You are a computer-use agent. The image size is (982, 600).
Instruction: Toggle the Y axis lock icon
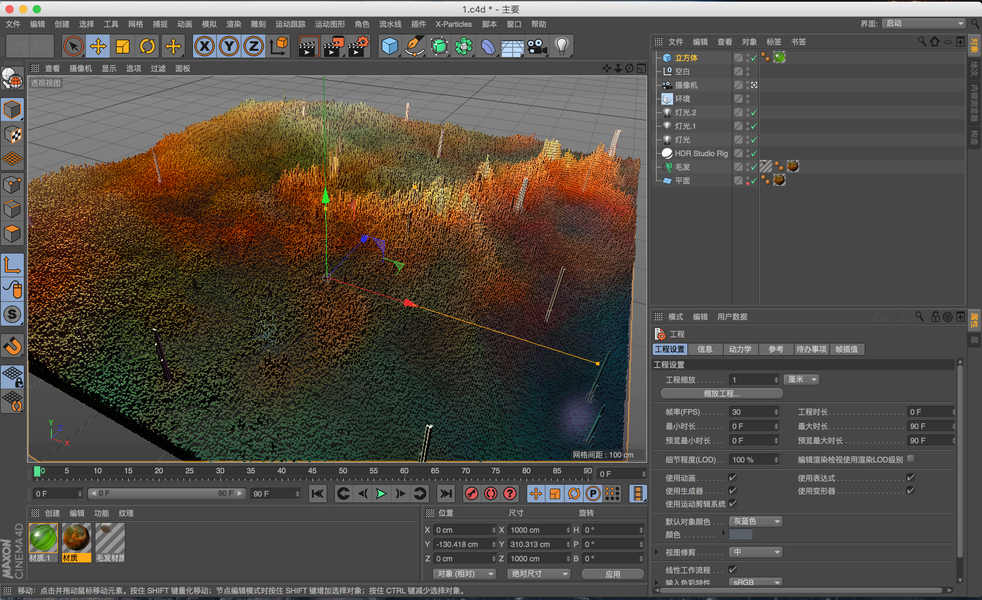(229, 46)
